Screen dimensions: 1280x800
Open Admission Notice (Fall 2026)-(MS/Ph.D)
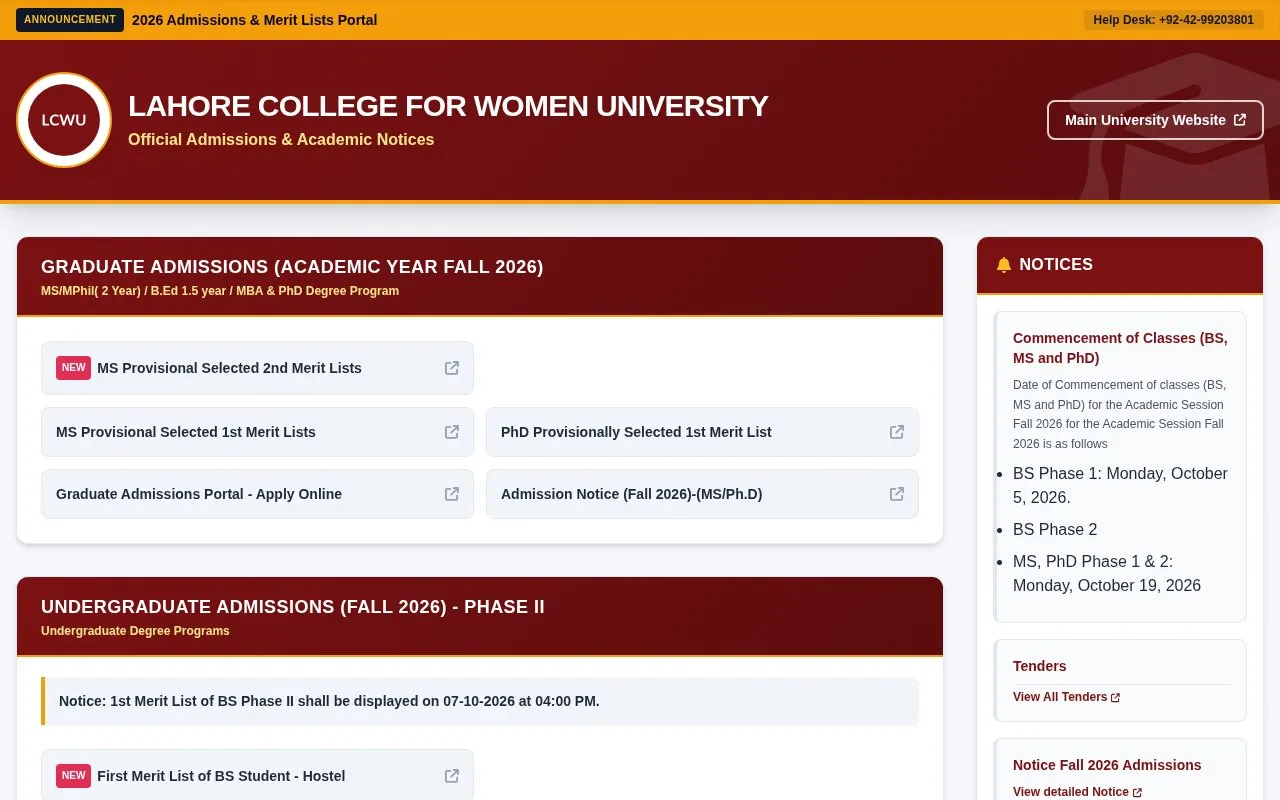(702, 494)
